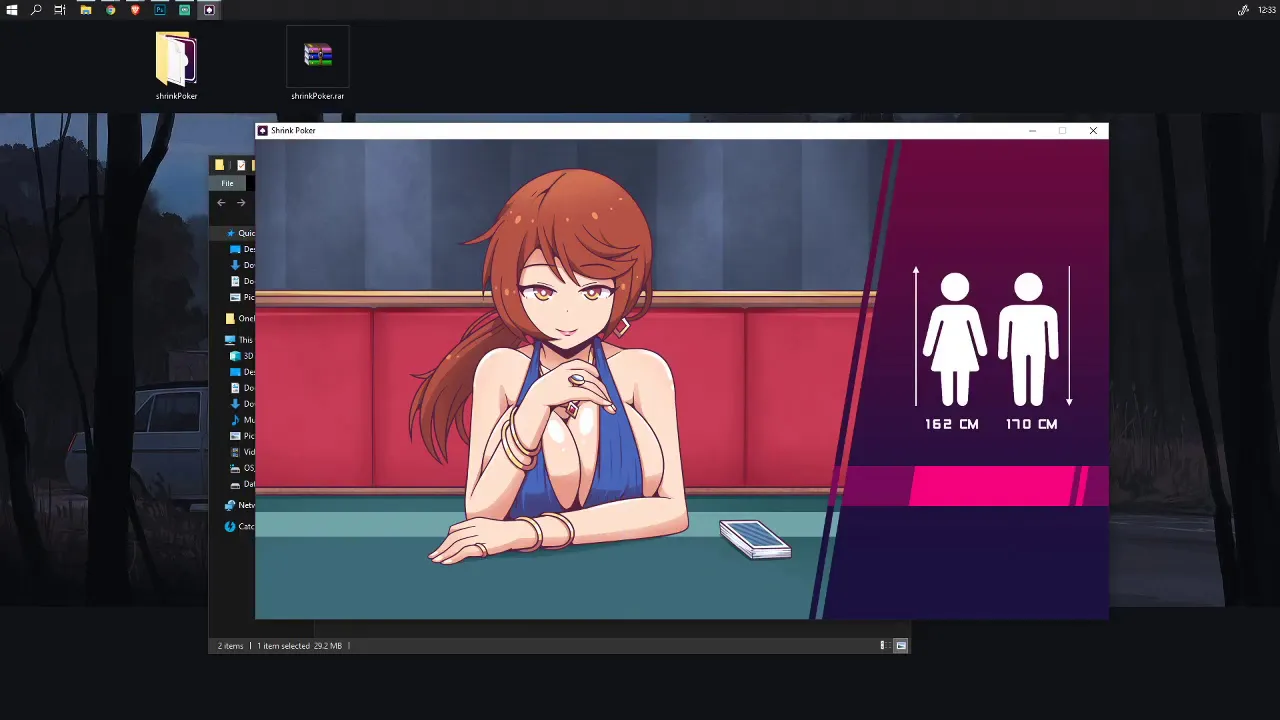Open the OS drive under This PC
Screen dimensions: 1280x720
click(x=243, y=468)
